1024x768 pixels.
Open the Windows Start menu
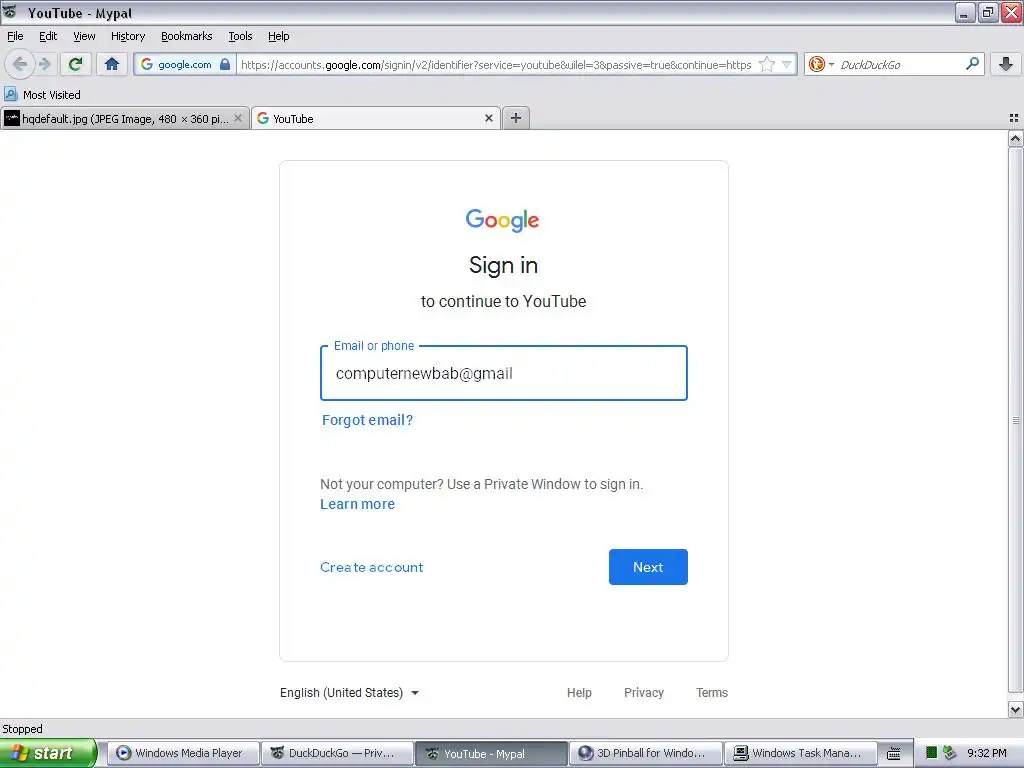coord(48,753)
